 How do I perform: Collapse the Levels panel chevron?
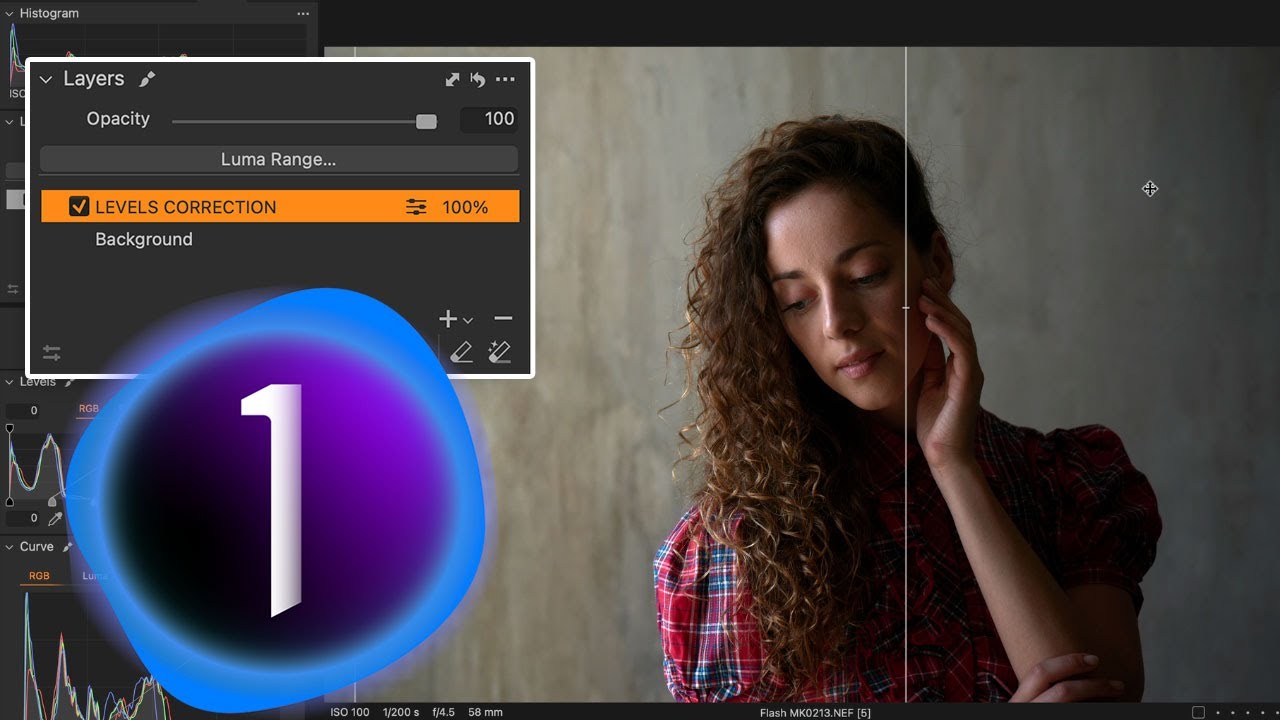pos(9,382)
